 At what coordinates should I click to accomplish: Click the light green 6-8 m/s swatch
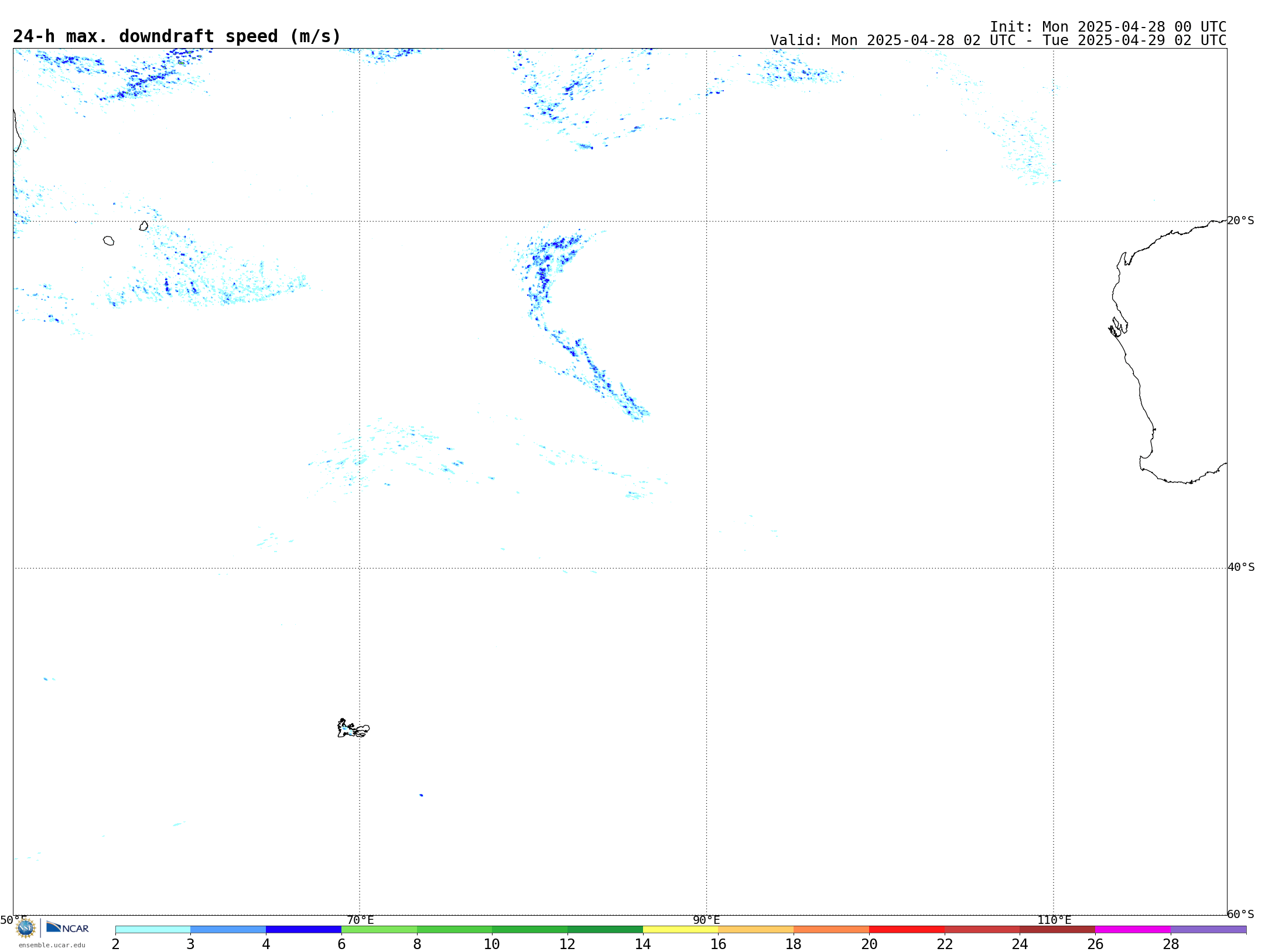[379, 929]
